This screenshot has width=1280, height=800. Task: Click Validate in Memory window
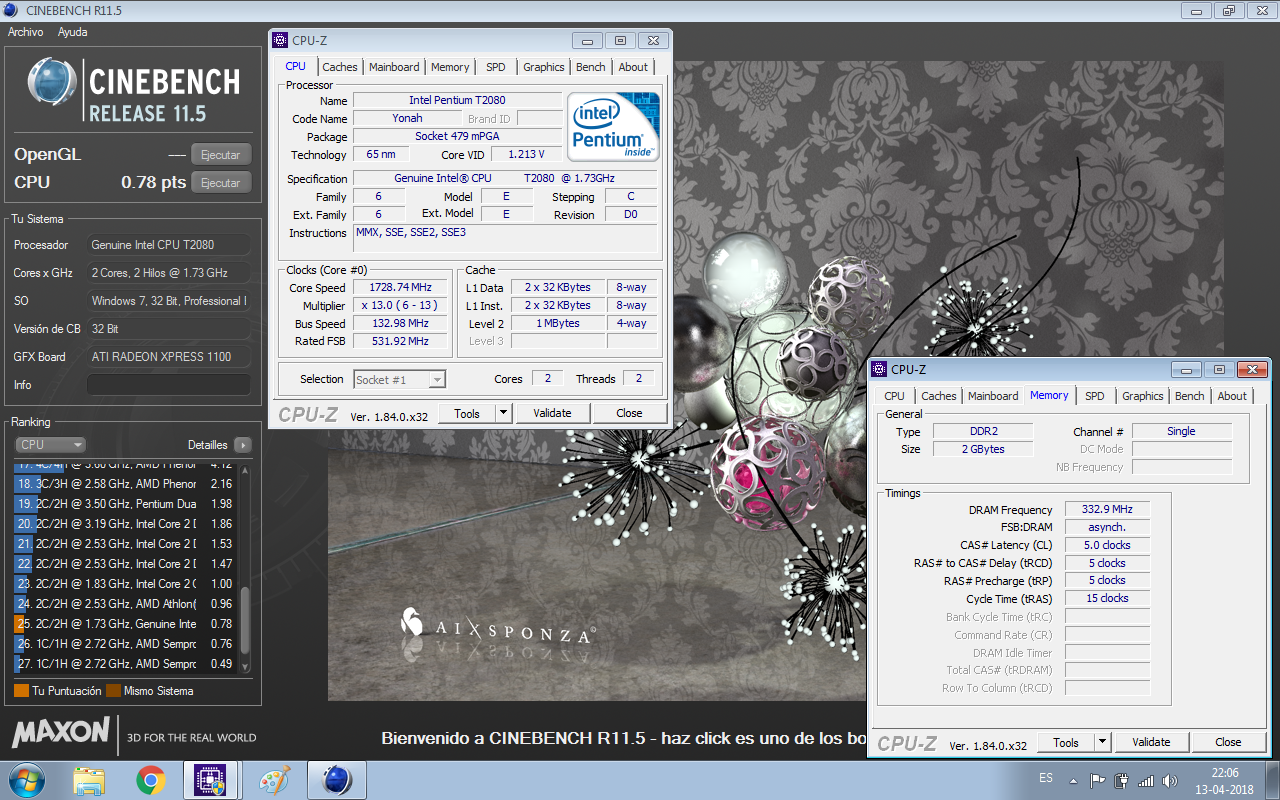pyautogui.click(x=1151, y=742)
